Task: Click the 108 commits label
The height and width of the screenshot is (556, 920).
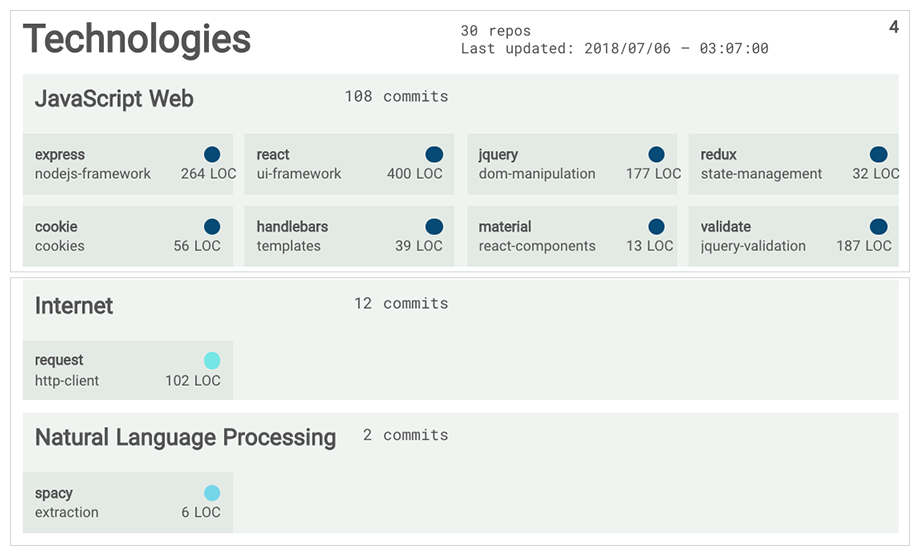Action: 396,97
